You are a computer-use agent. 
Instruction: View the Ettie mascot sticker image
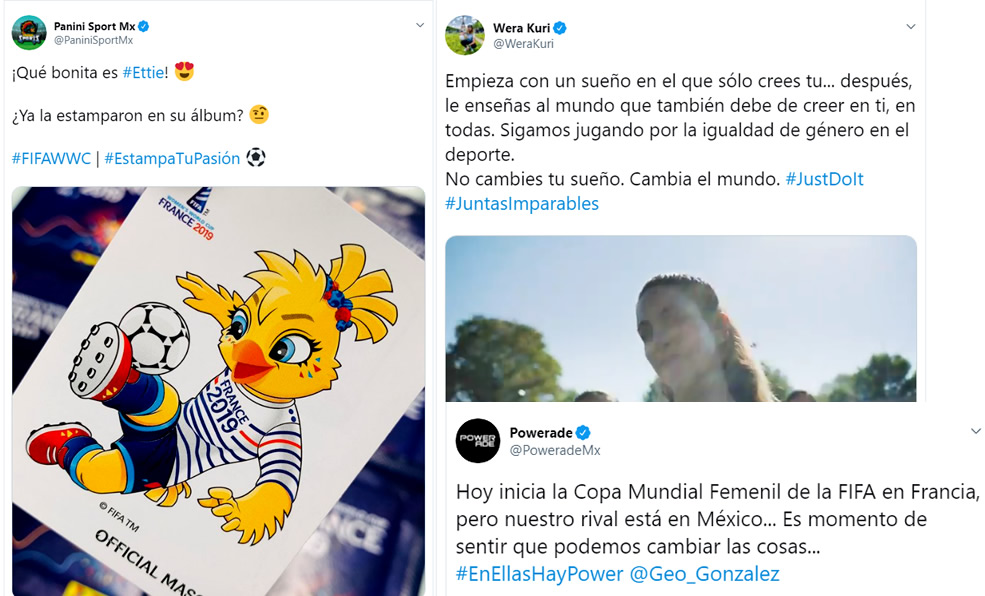pyautogui.click(x=219, y=391)
